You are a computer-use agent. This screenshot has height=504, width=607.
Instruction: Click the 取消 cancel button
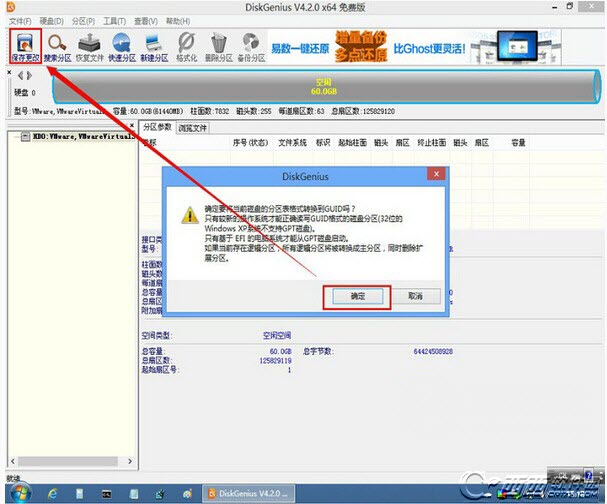coord(415,296)
